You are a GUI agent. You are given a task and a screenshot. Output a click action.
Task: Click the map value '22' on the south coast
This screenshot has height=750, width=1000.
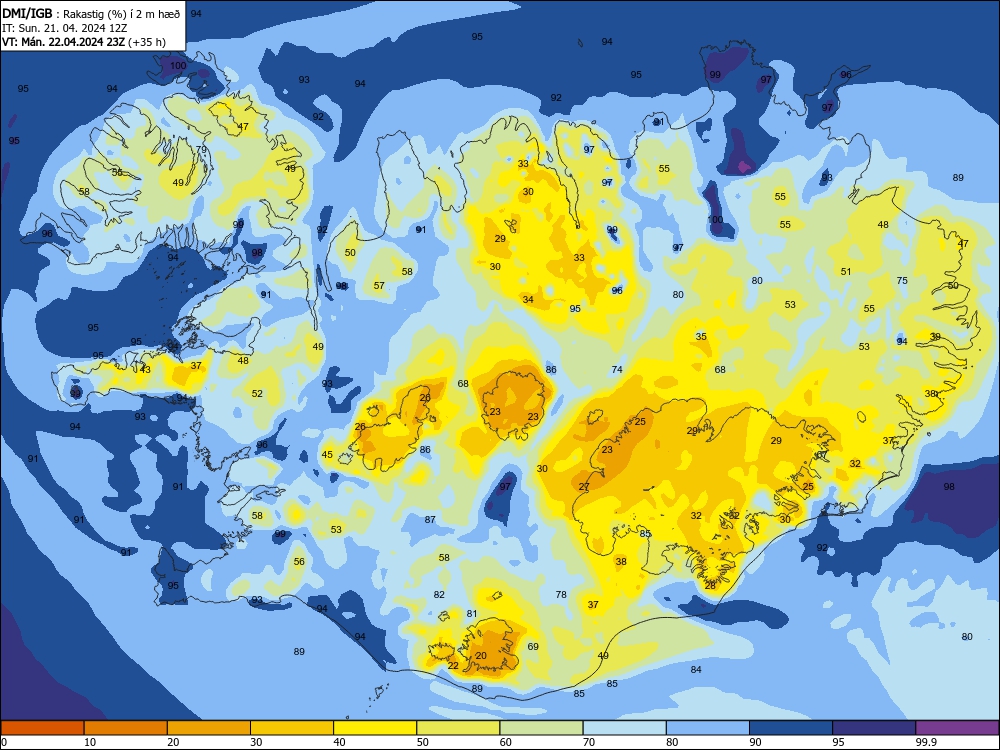[453, 666]
